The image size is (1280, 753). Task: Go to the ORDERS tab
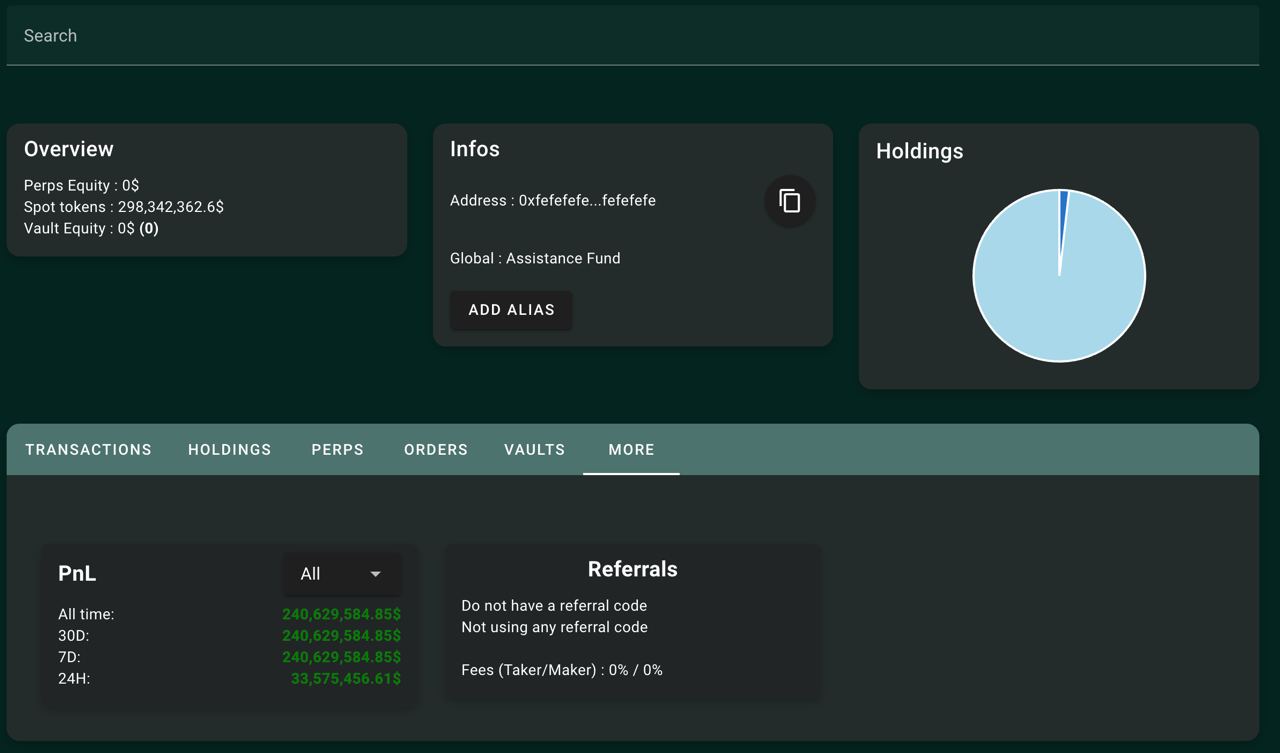pyautogui.click(x=436, y=450)
